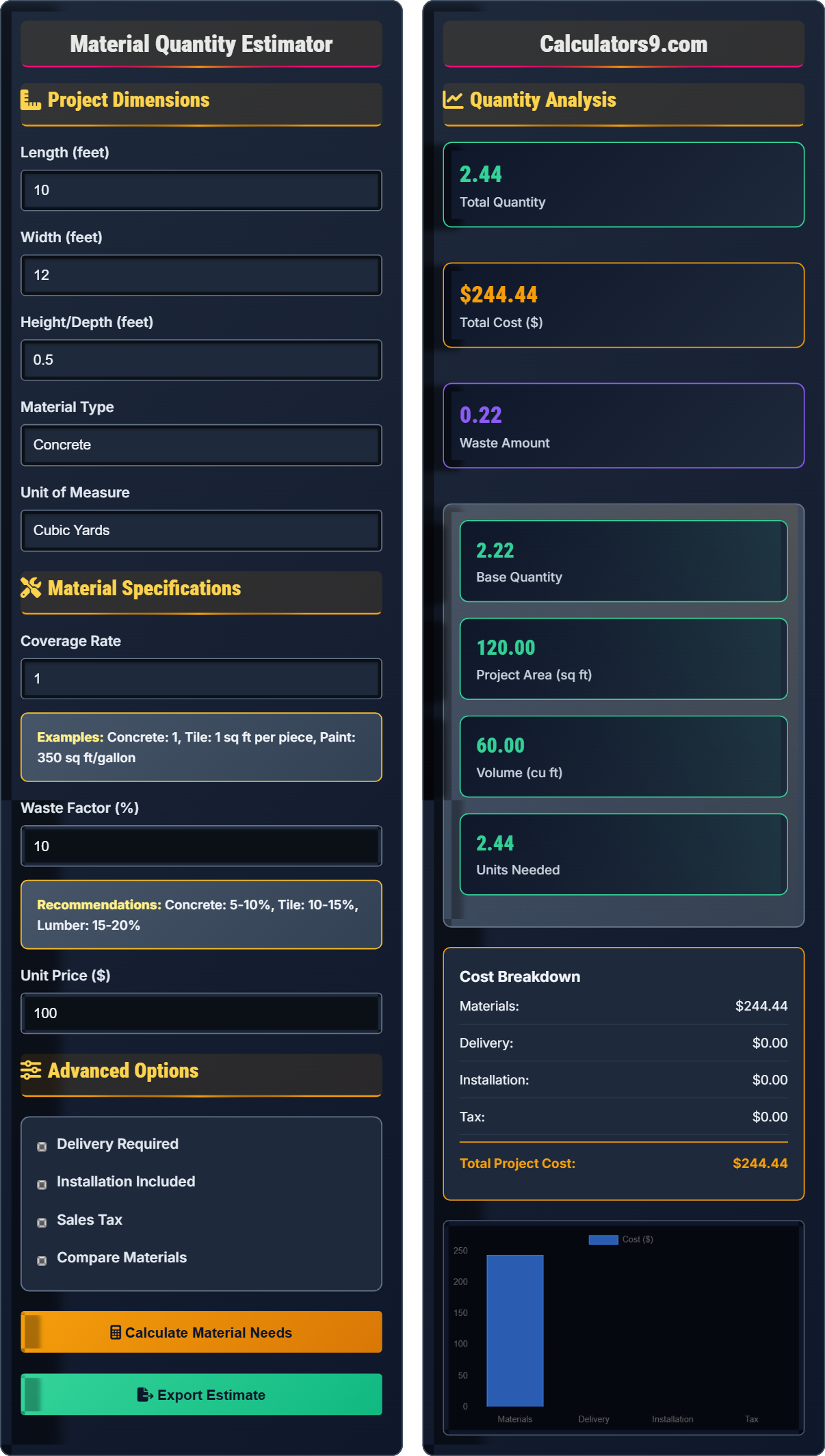
Task: Click the tools icon beside Material Specifications
Action: 31,588
